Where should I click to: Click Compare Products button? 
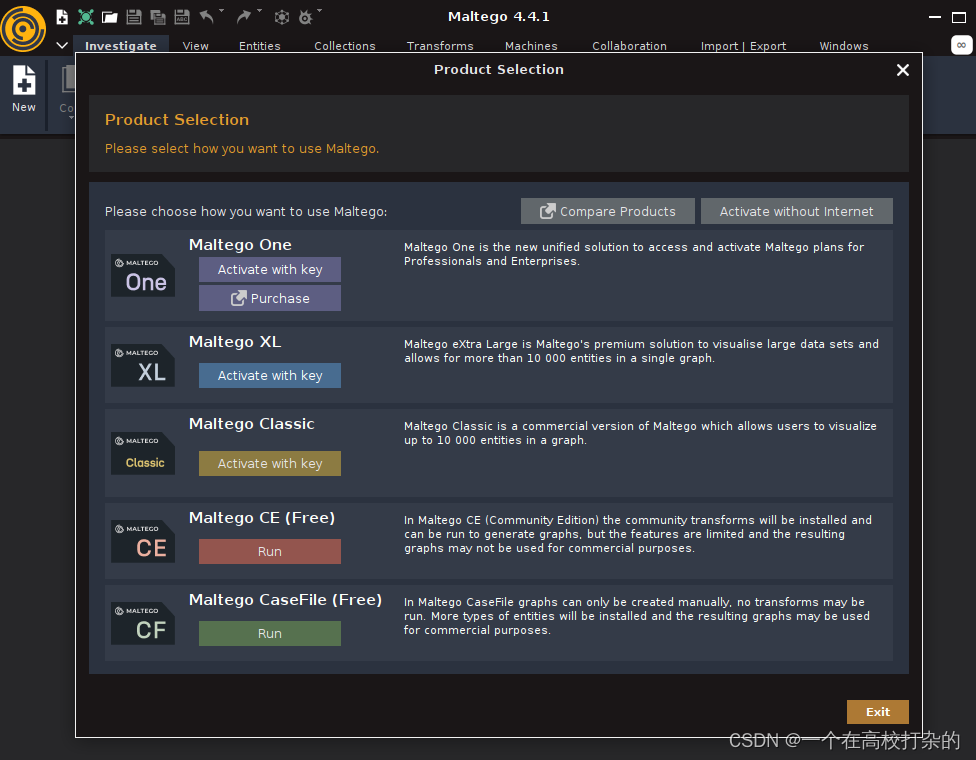coord(608,211)
